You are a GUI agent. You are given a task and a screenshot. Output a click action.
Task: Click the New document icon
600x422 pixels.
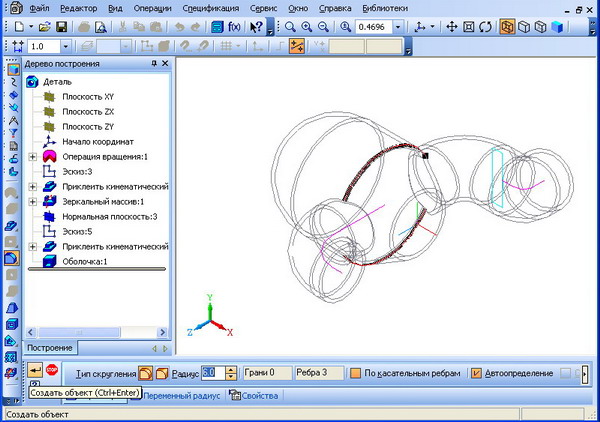[x=19, y=26]
